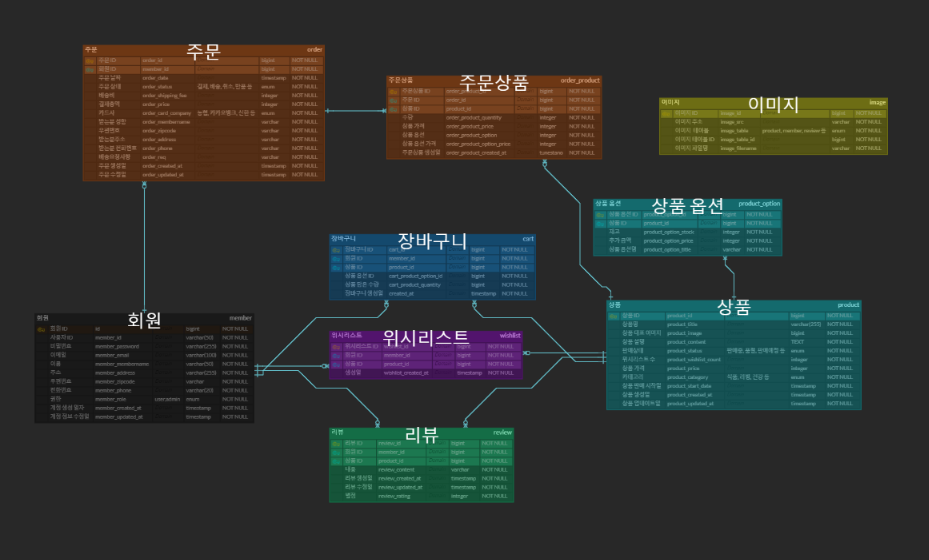Click the foreign key icon beside member_id in order table
Screen dimensions: 929x560
click(x=90, y=70)
